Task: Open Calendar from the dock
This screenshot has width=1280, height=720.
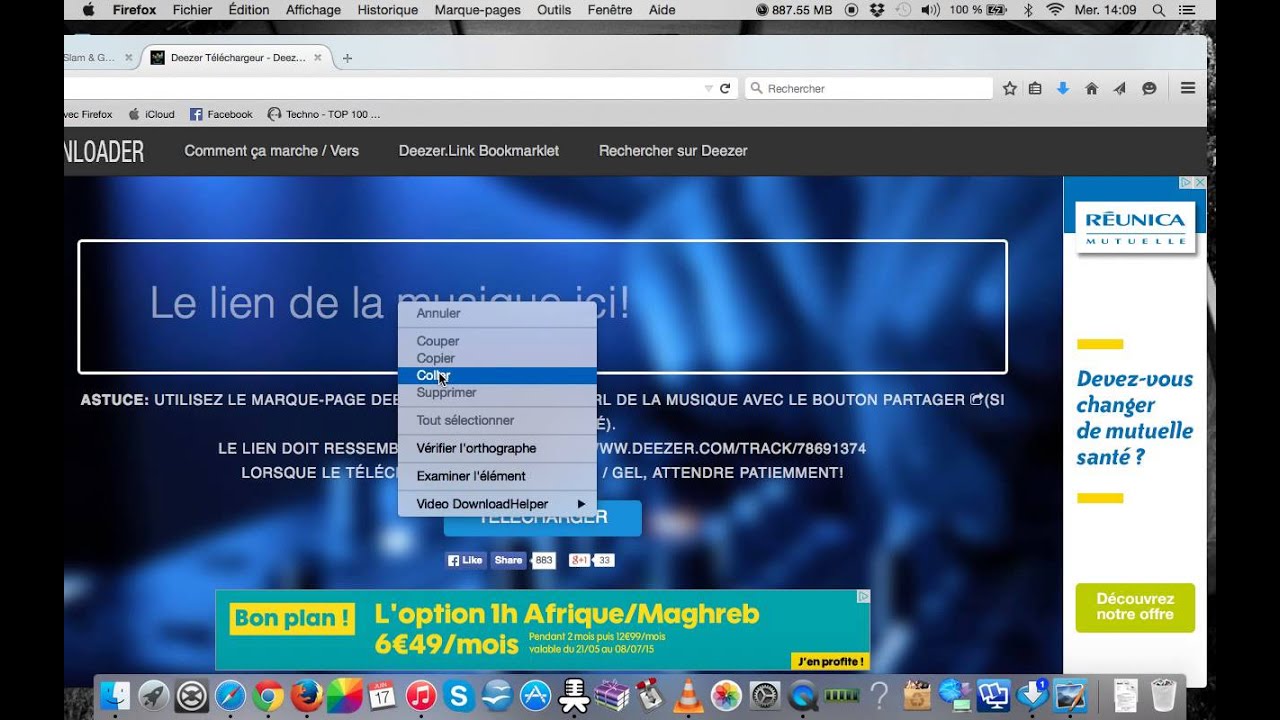Action: click(382, 695)
